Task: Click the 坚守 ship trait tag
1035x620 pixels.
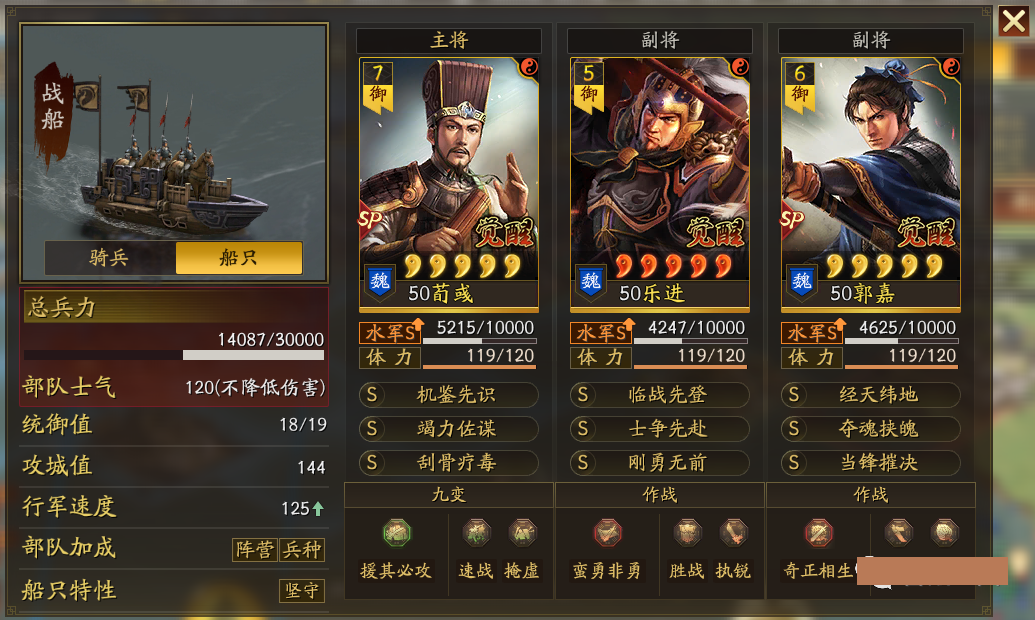Action: [x=302, y=590]
